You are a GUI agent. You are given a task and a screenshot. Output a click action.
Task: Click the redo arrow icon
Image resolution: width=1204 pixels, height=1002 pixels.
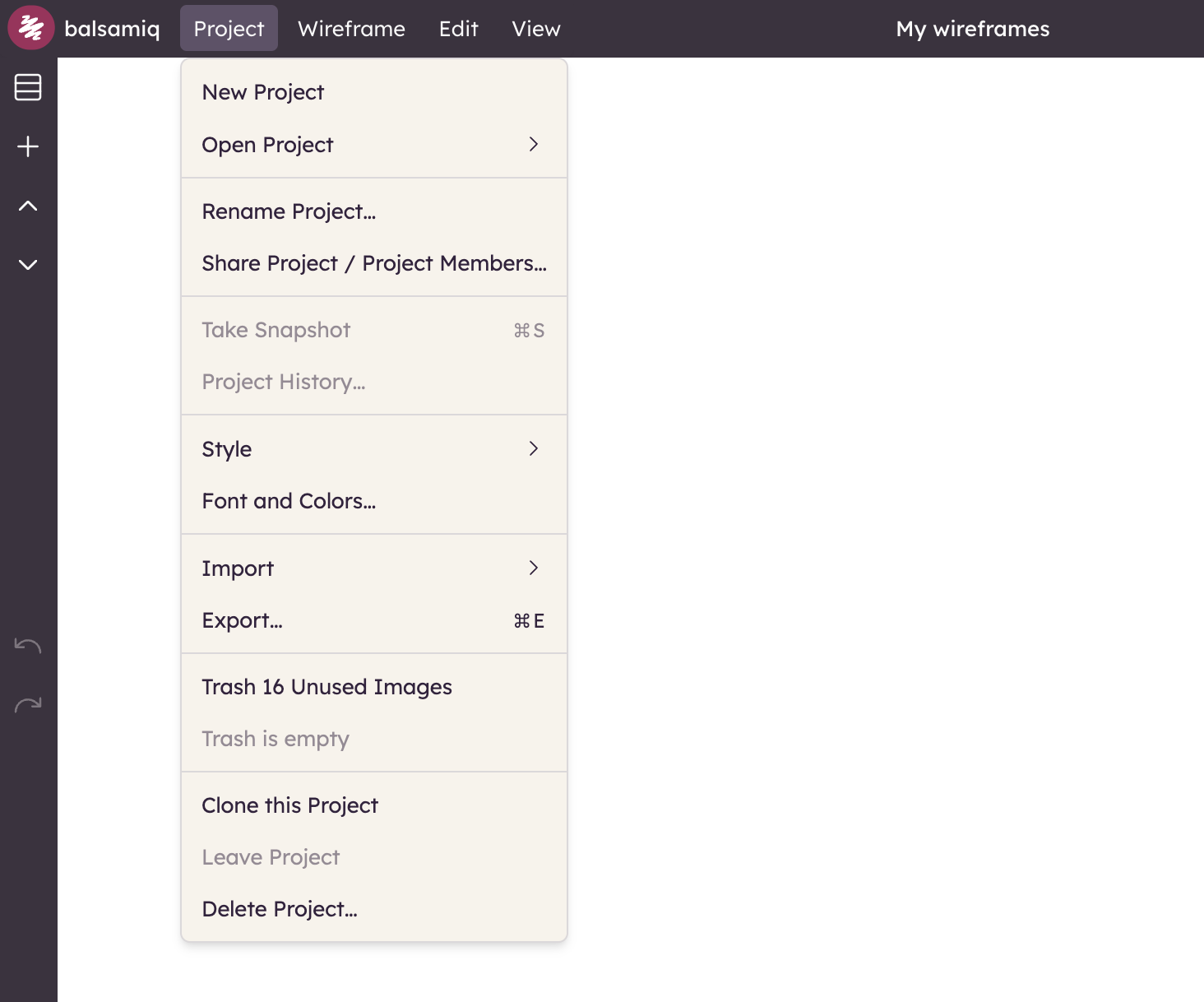(x=28, y=705)
